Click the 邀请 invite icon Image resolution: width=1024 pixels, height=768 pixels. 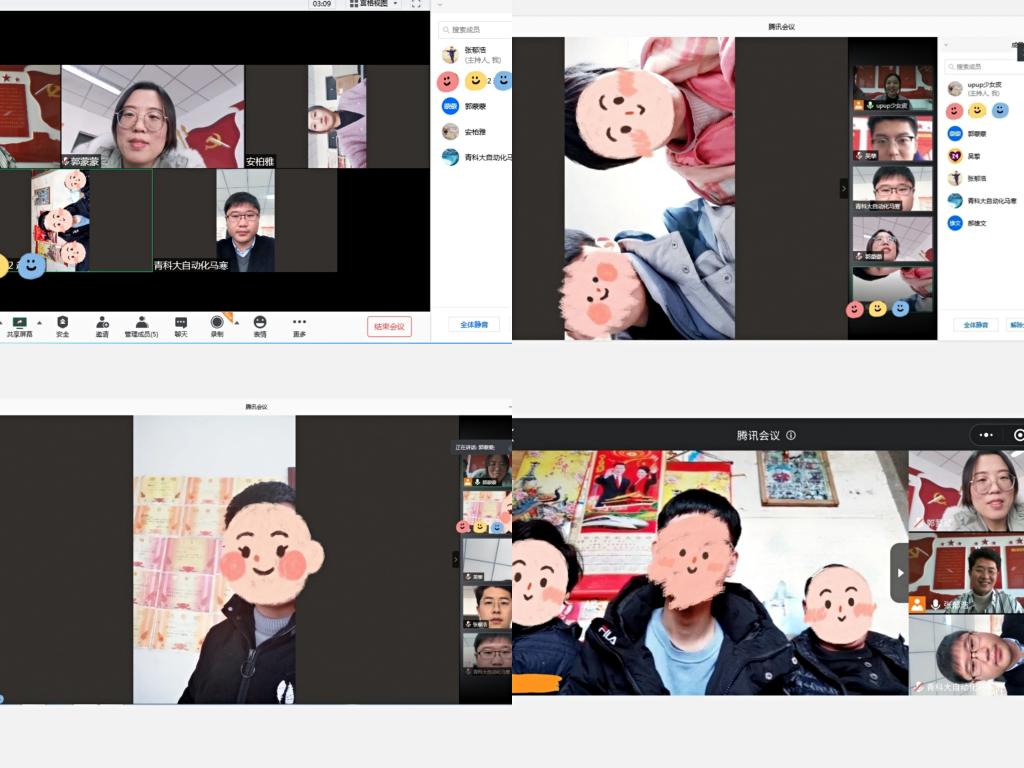coord(102,322)
